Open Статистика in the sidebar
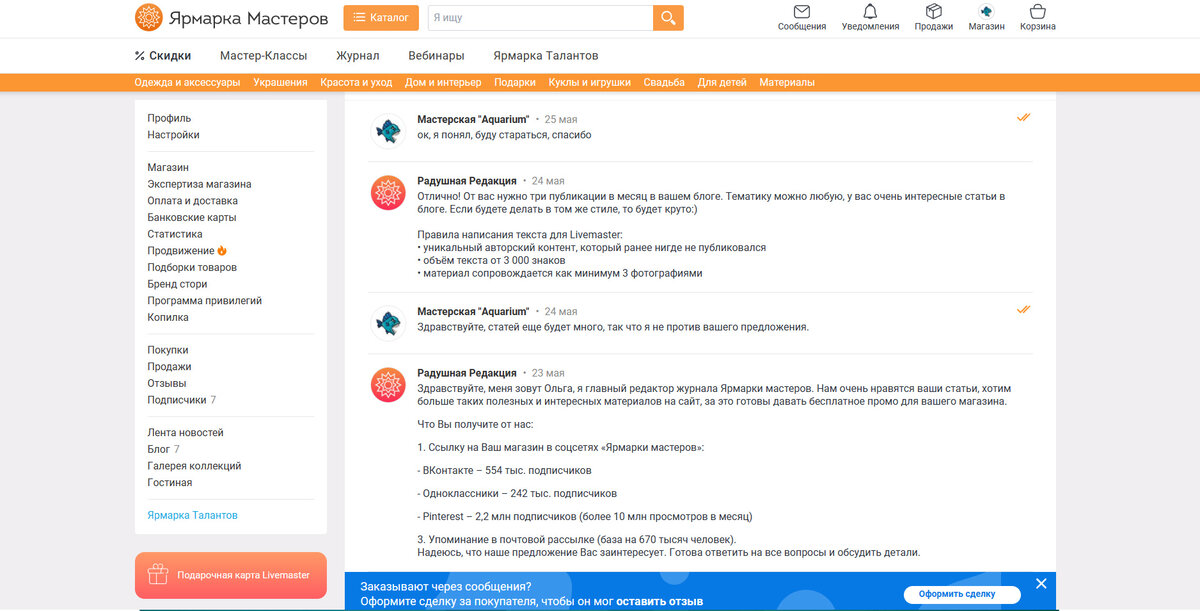Viewport: 1200px width, 611px height. click(175, 234)
